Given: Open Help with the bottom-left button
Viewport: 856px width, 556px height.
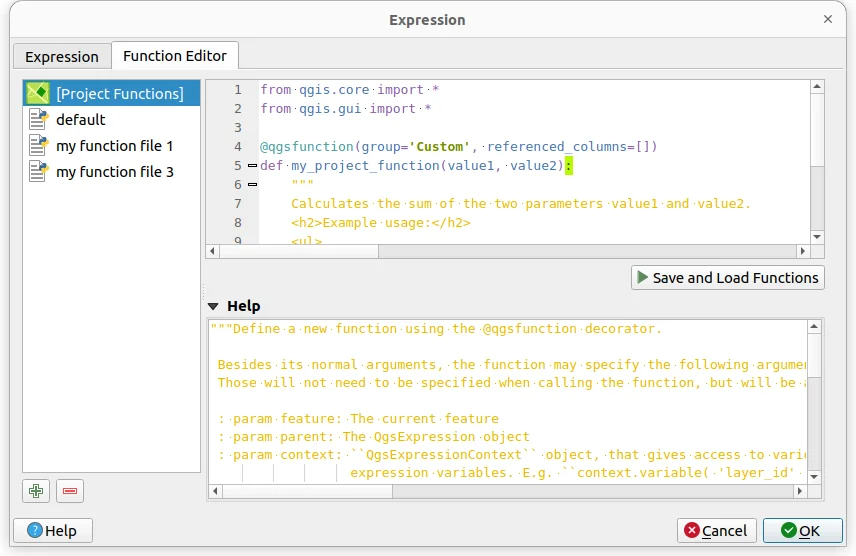Looking at the screenshot, I should (52, 530).
